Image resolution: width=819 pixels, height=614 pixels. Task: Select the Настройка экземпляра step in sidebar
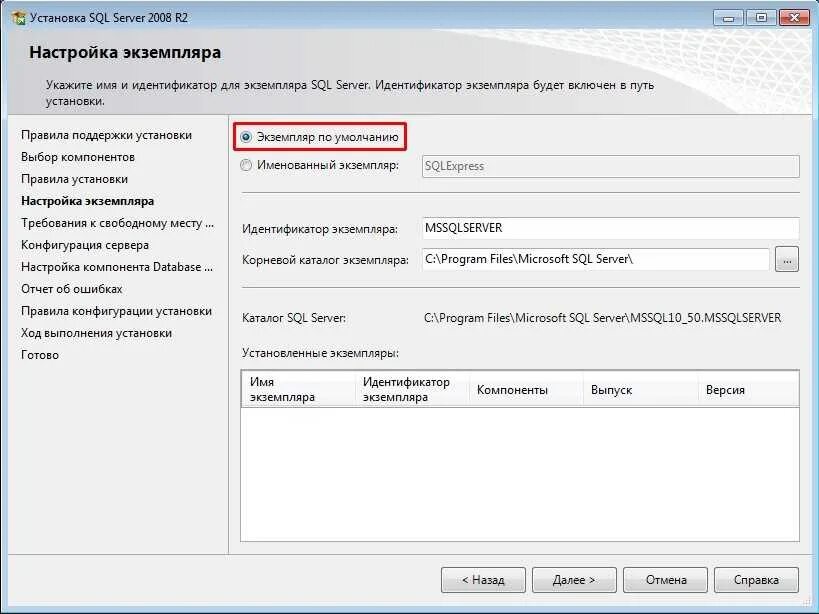(x=87, y=201)
